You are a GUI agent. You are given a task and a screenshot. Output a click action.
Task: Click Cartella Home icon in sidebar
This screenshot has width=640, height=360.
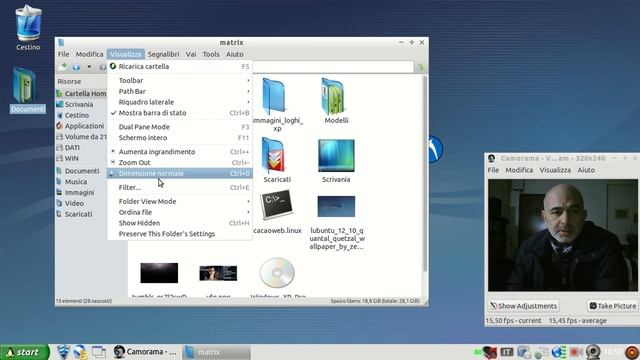[60, 93]
